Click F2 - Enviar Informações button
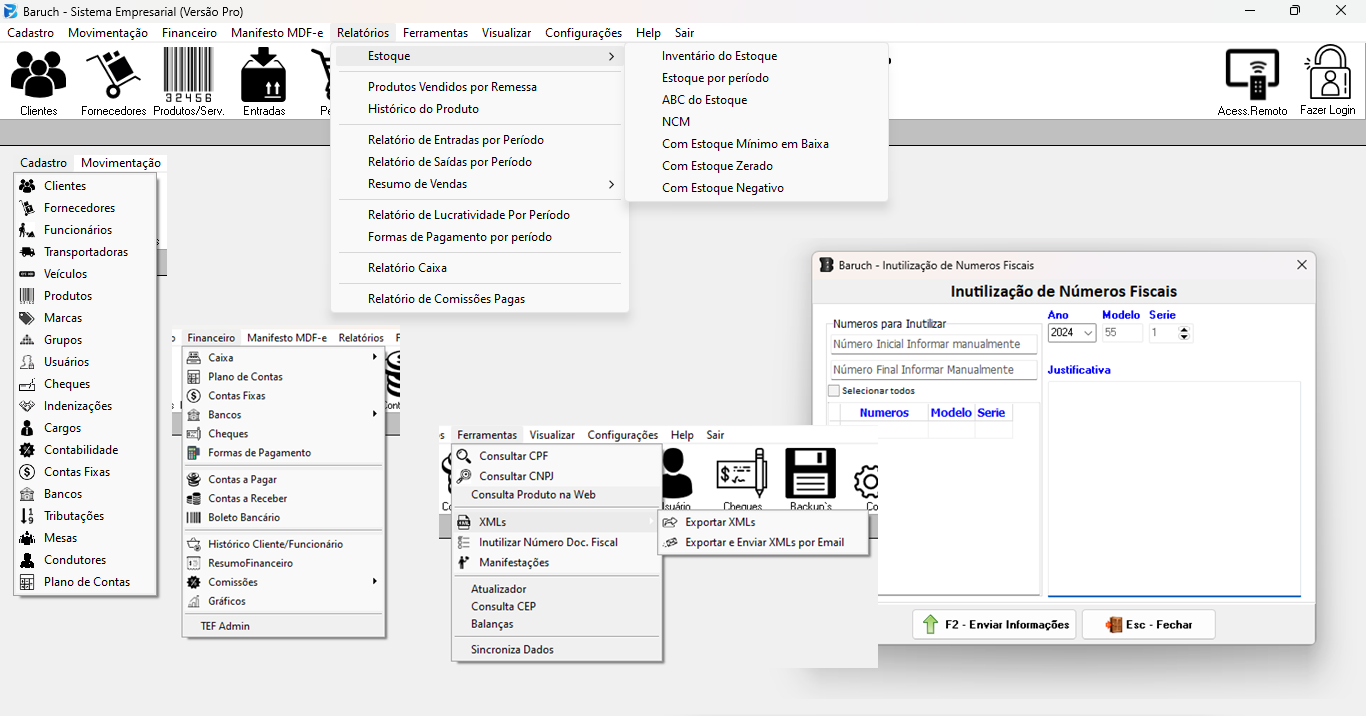This screenshot has height=716, width=1366. pyautogui.click(x=994, y=625)
